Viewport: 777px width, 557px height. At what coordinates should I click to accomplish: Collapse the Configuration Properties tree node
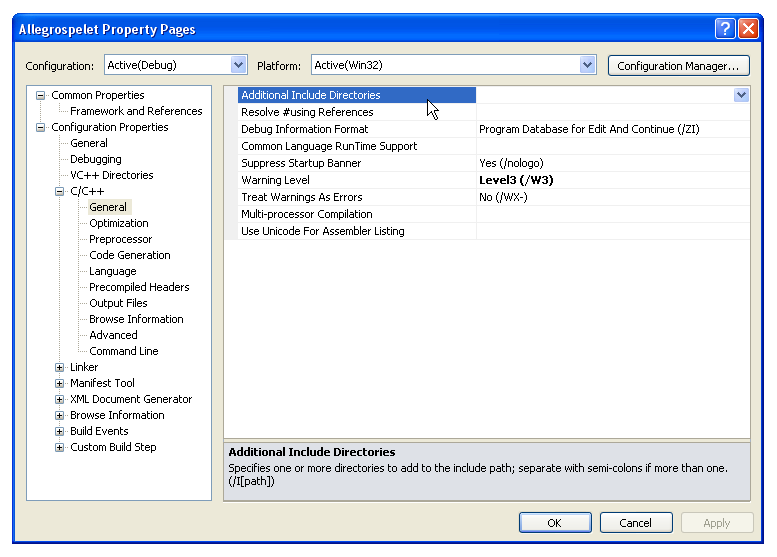click(41, 127)
